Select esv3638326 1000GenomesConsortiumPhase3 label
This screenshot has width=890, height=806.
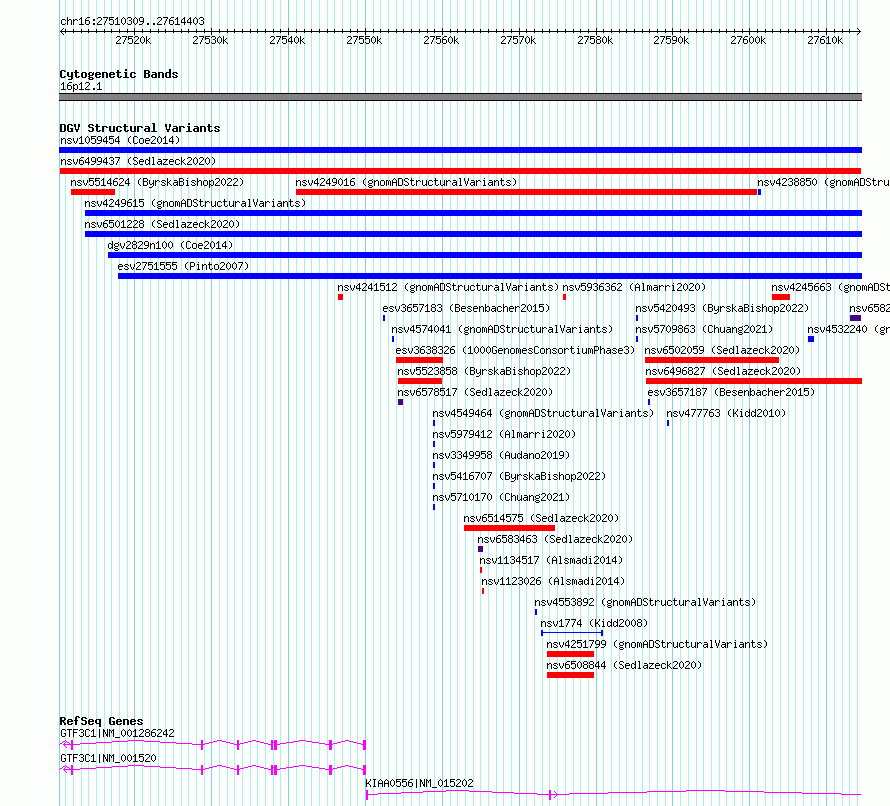(515, 350)
